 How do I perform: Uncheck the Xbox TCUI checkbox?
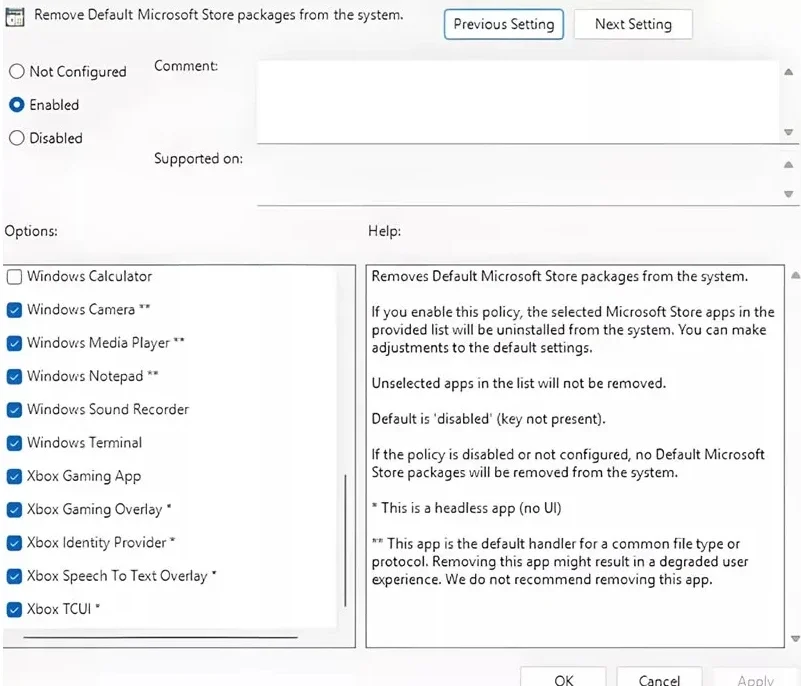click(x=14, y=609)
